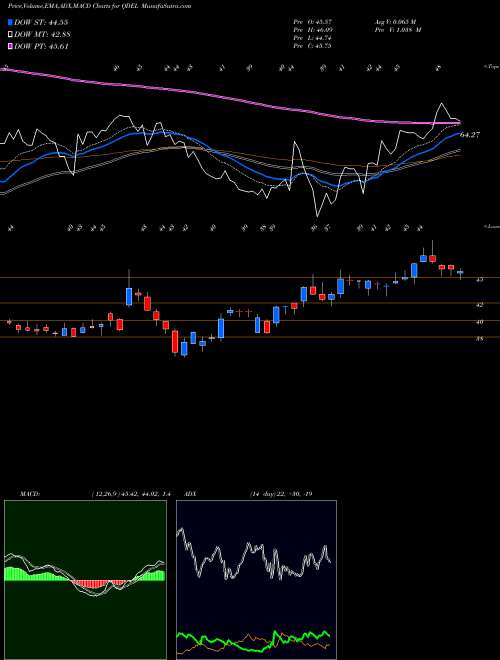Click the chart title mentioning QDEL MunafaSutra.com
500x660 pixels.
click(x=99, y=6)
